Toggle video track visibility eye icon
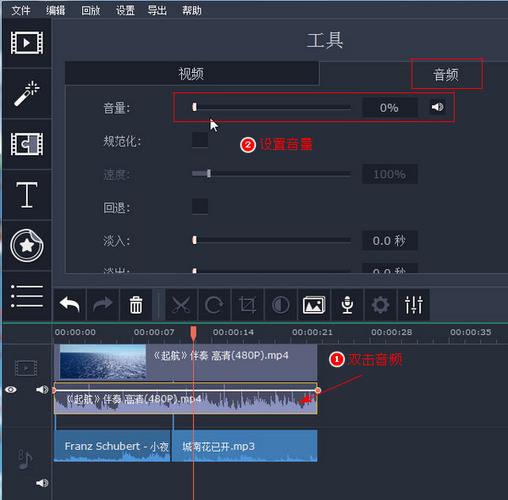Image resolution: width=508 pixels, height=500 pixels. click(x=11, y=390)
